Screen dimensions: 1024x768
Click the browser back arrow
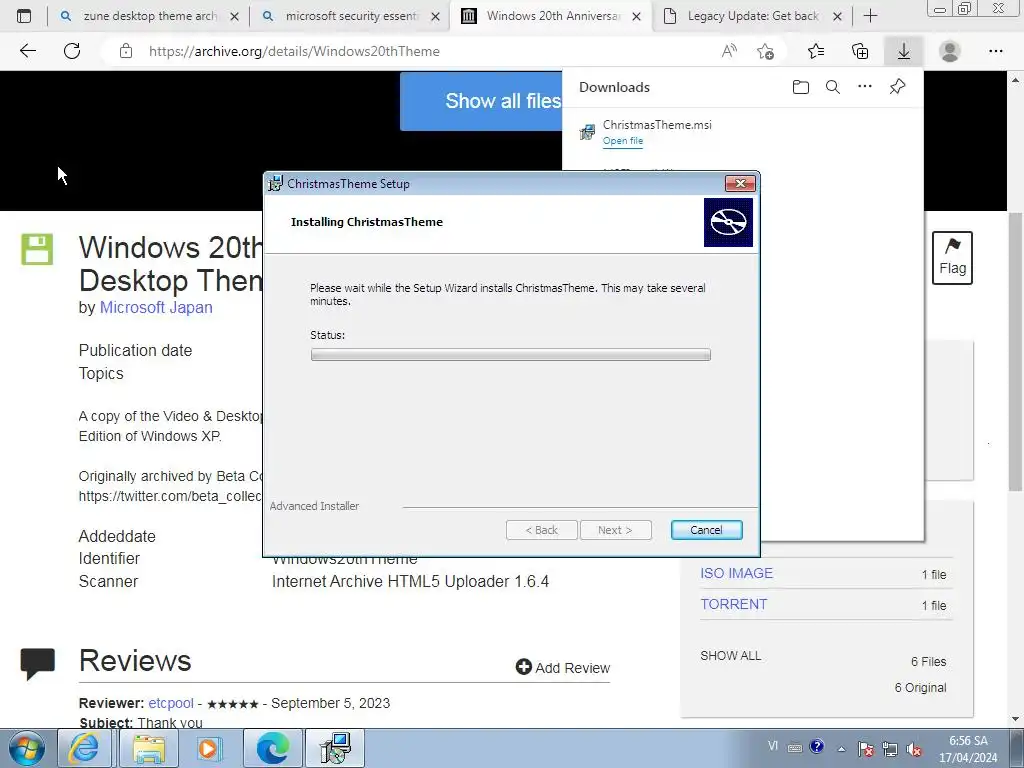tap(27, 51)
